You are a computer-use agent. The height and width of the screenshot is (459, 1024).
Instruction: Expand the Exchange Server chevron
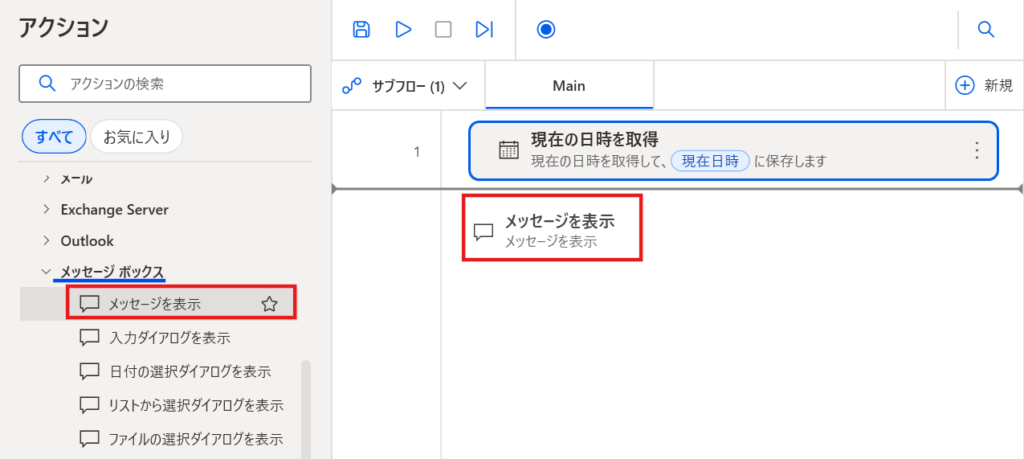tap(46, 210)
